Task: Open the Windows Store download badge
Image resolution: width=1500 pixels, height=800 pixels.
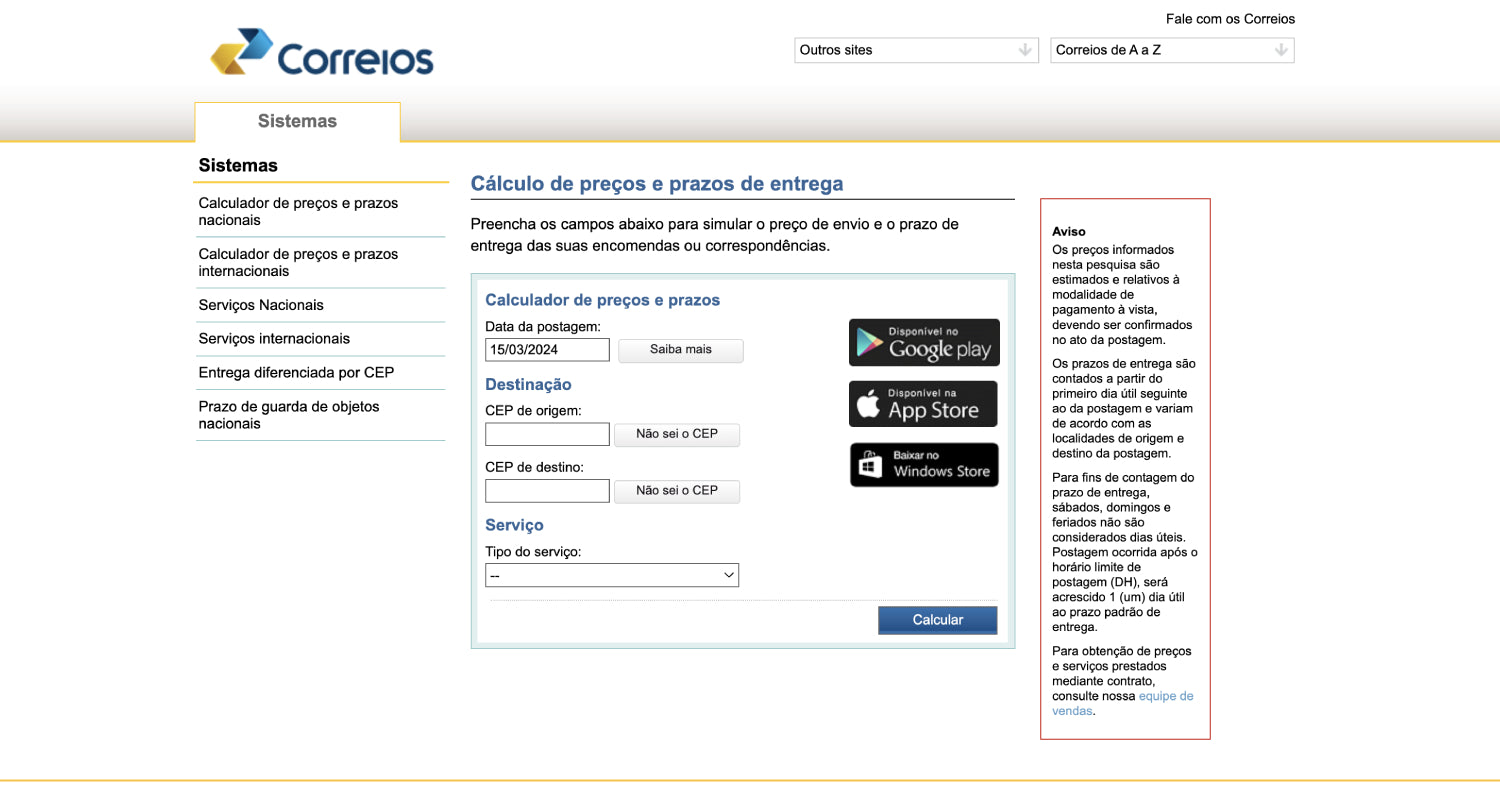Action: 924,465
